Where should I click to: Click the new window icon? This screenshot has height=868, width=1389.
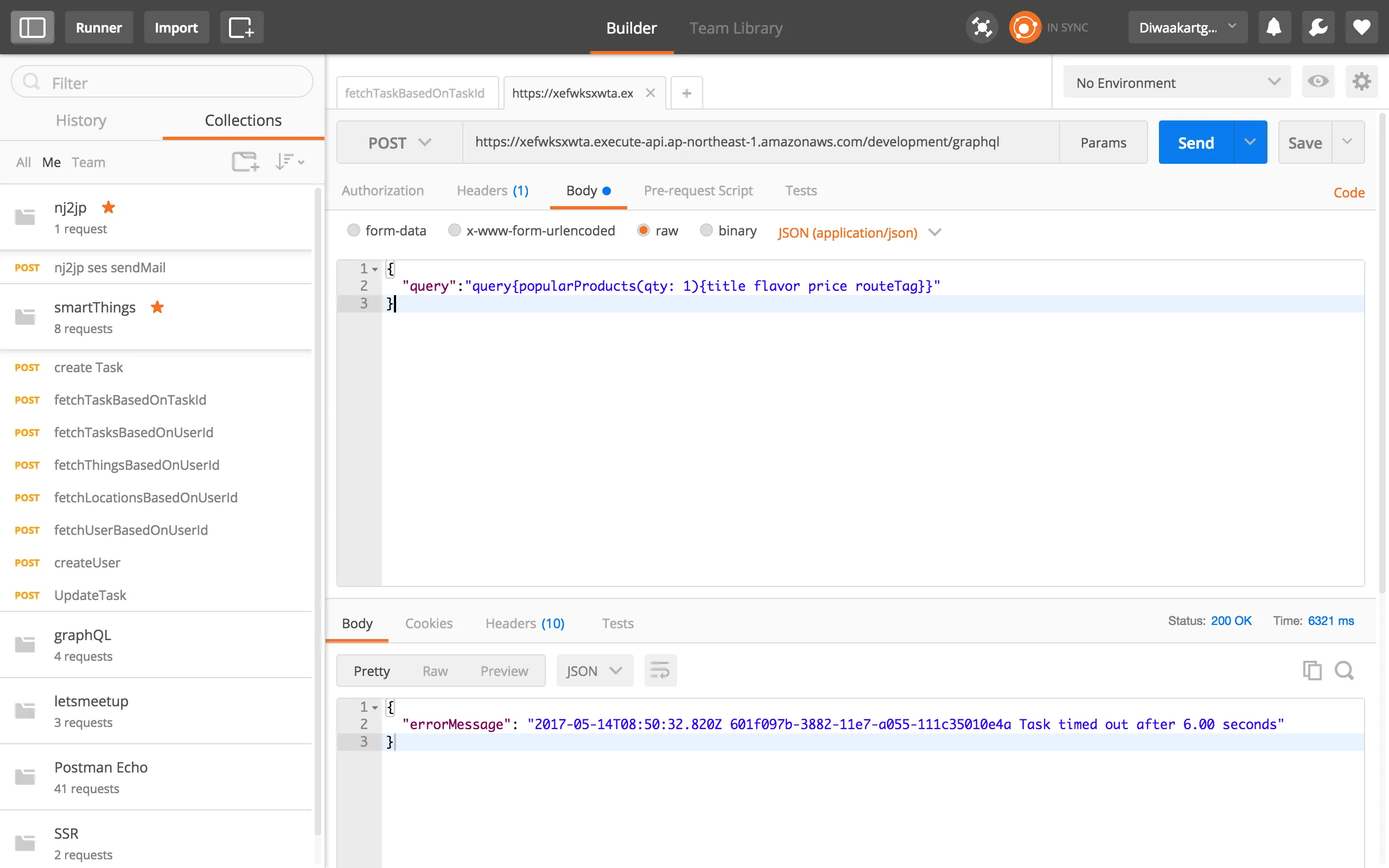pos(241,27)
